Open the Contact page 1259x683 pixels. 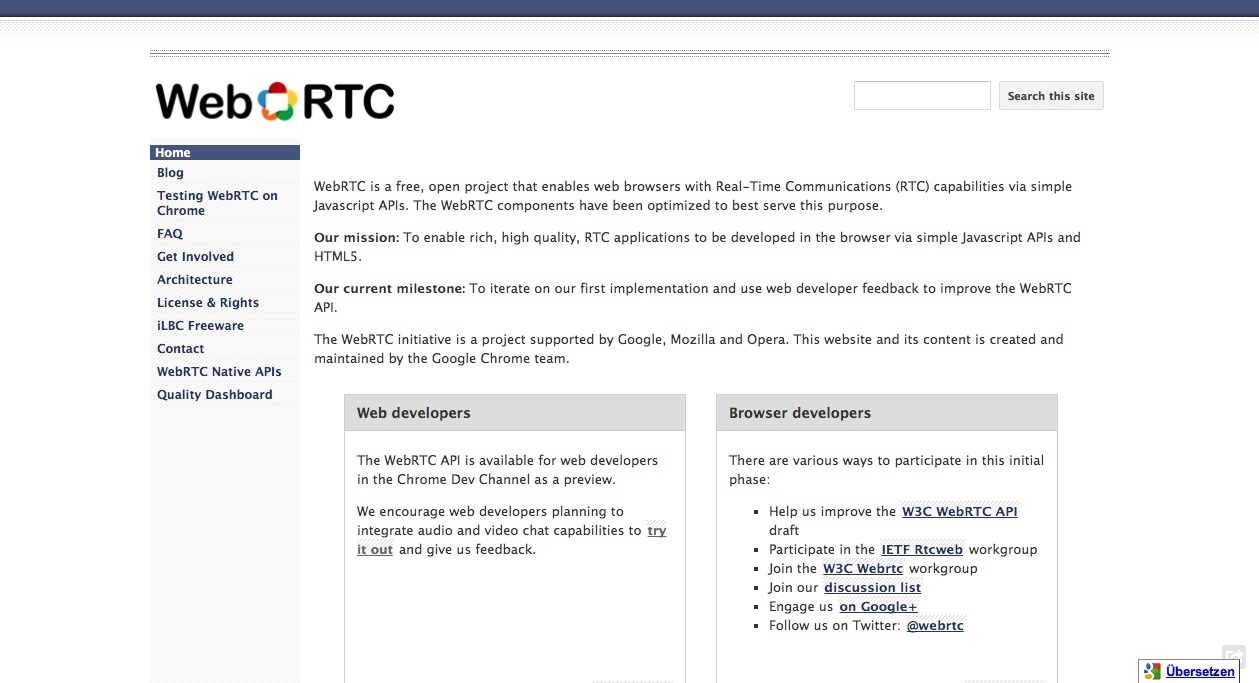click(180, 349)
